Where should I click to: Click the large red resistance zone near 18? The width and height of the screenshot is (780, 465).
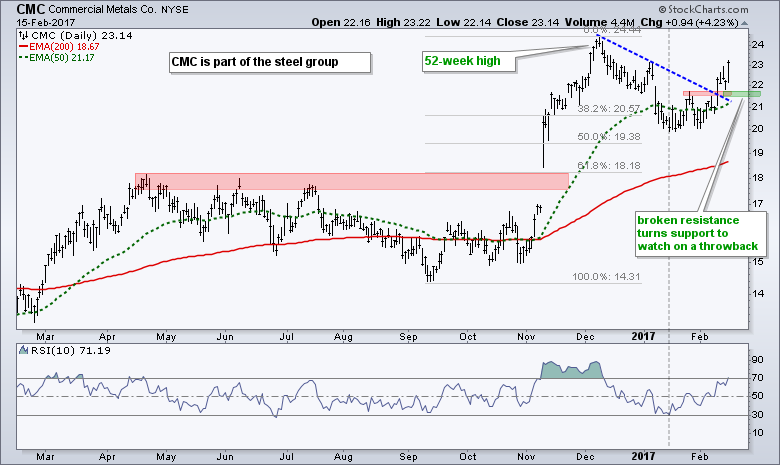(351, 181)
